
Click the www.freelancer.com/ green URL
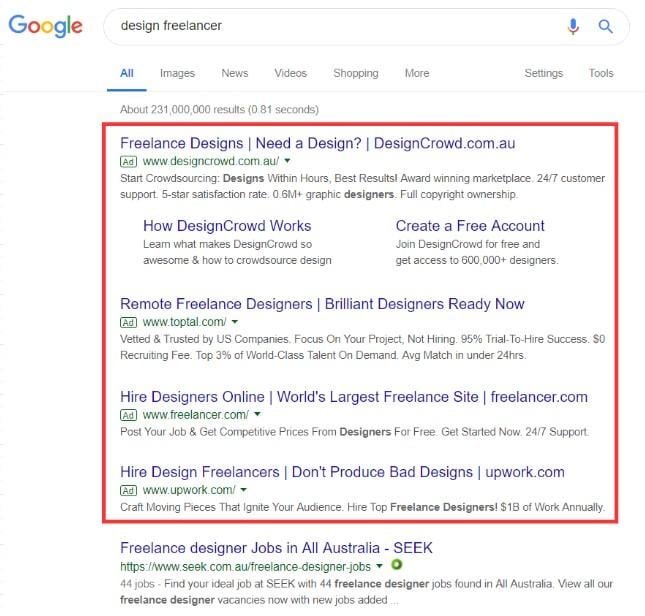pyautogui.click(x=196, y=415)
